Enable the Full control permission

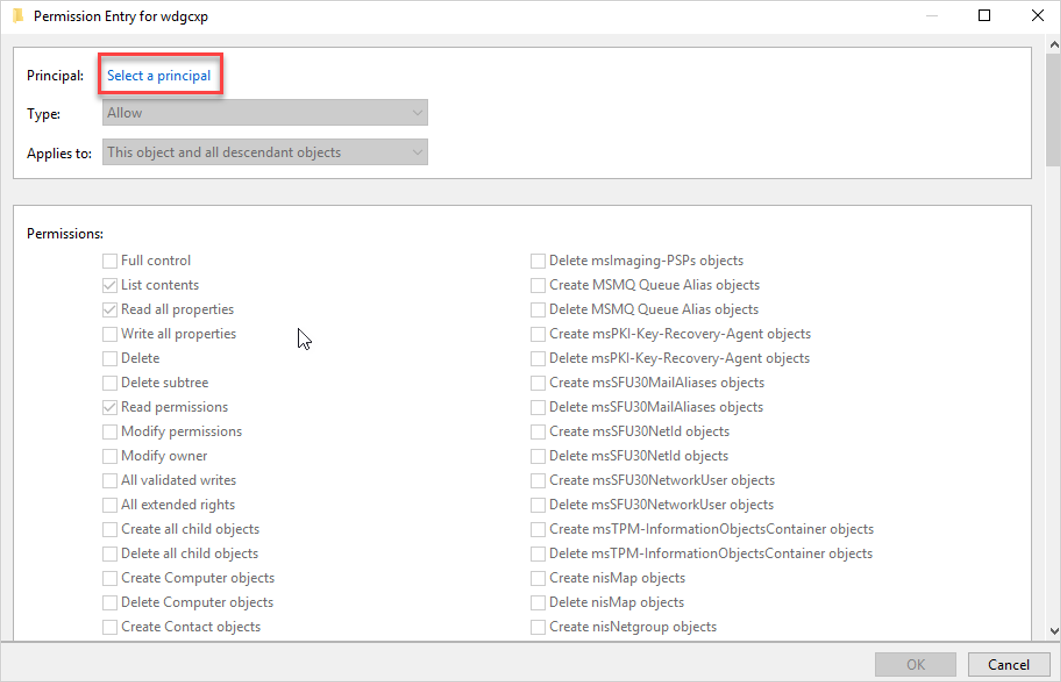click(109, 260)
